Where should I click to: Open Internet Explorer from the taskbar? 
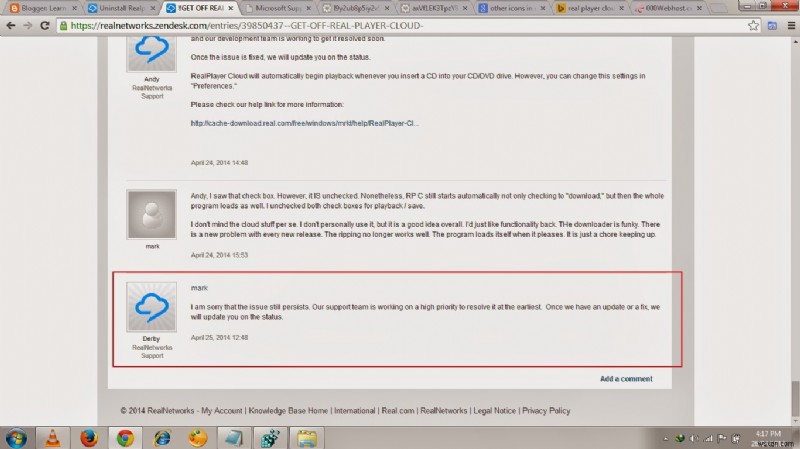(x=161, y=438)
